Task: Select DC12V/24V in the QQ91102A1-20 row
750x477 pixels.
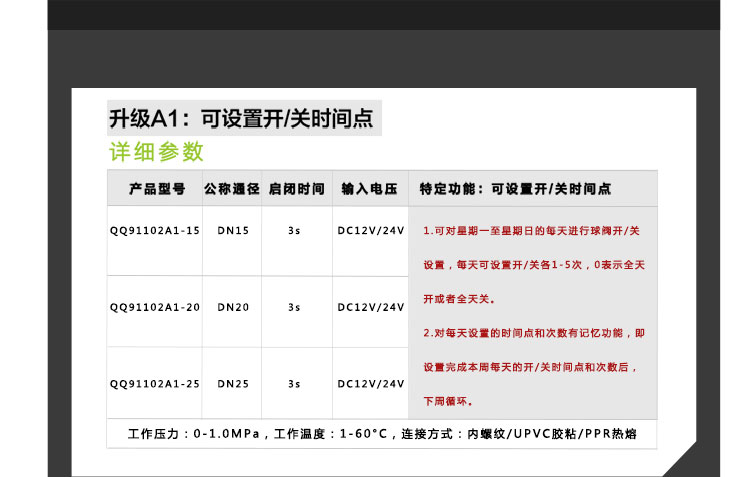Action: (370, 307)
